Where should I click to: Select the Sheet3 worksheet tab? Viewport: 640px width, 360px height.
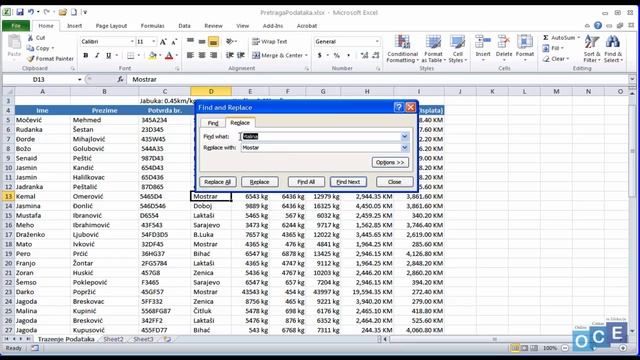click(143, 339)
